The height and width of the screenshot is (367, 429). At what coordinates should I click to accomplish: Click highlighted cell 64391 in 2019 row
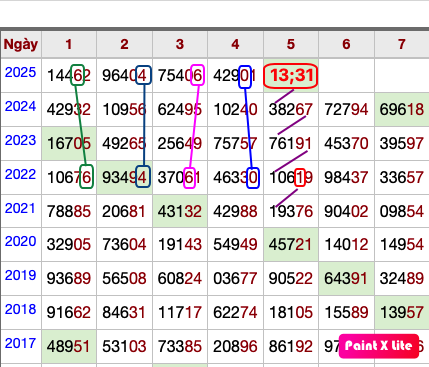click(346, 279)
